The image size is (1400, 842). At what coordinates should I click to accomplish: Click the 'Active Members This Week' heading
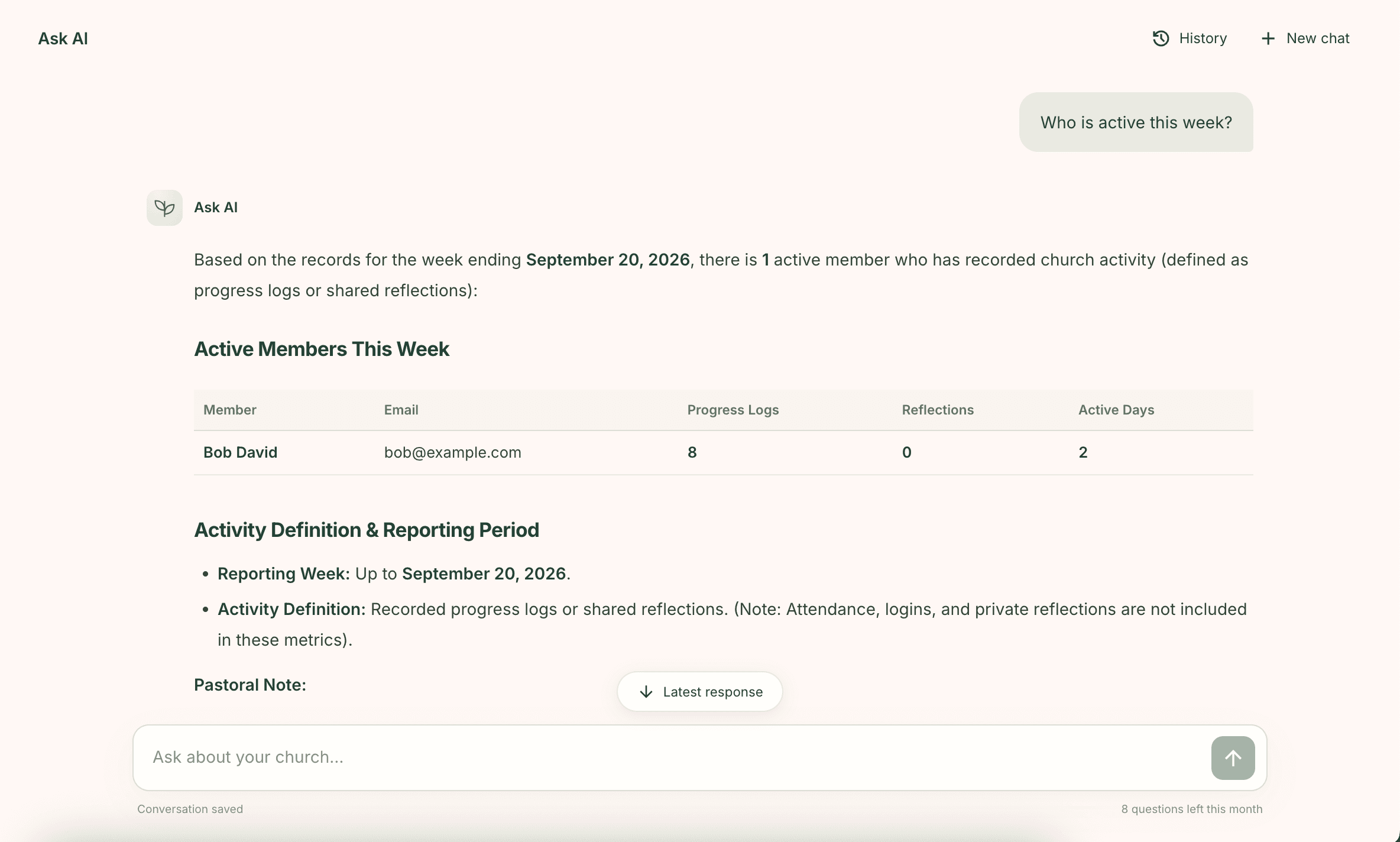(322, 349)
